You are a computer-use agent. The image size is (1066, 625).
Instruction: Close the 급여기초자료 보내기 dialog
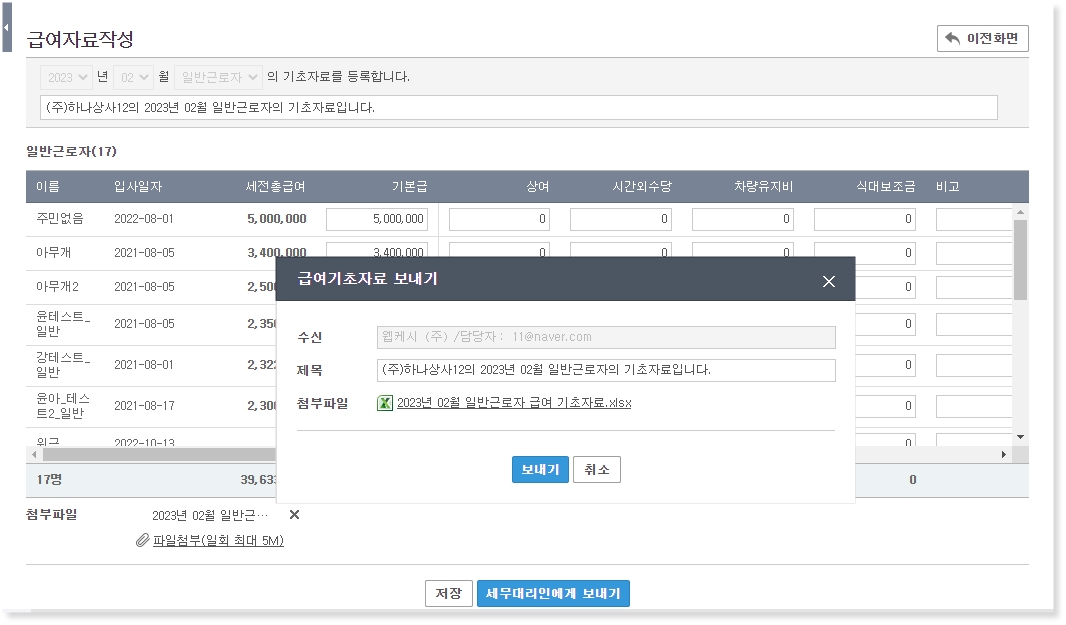[x=828, y=281]
